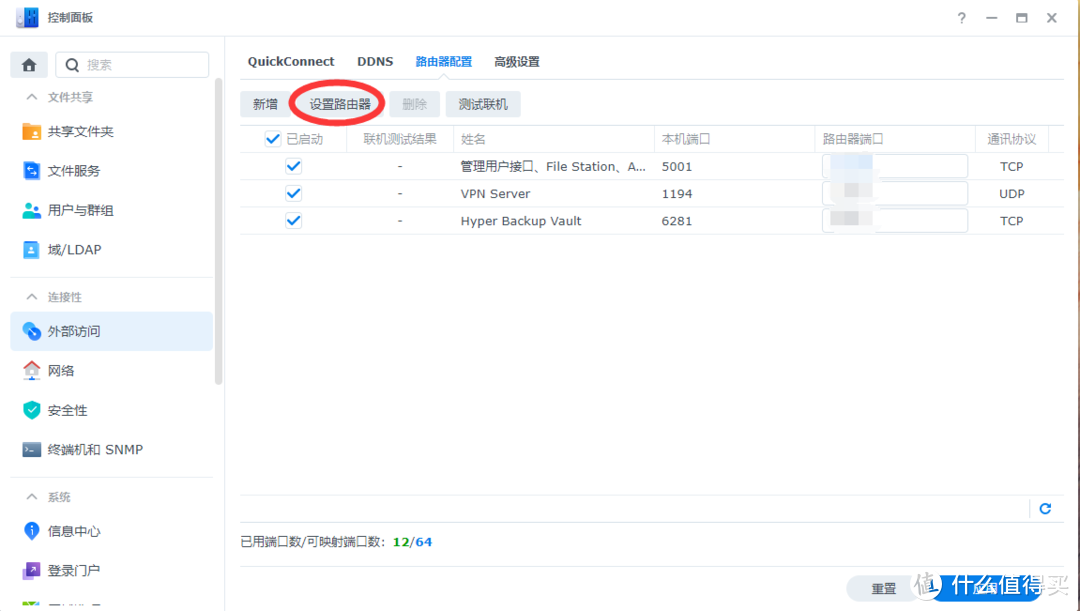
Task: Click the 通讯协议 column header
Action: (1011, 139)
